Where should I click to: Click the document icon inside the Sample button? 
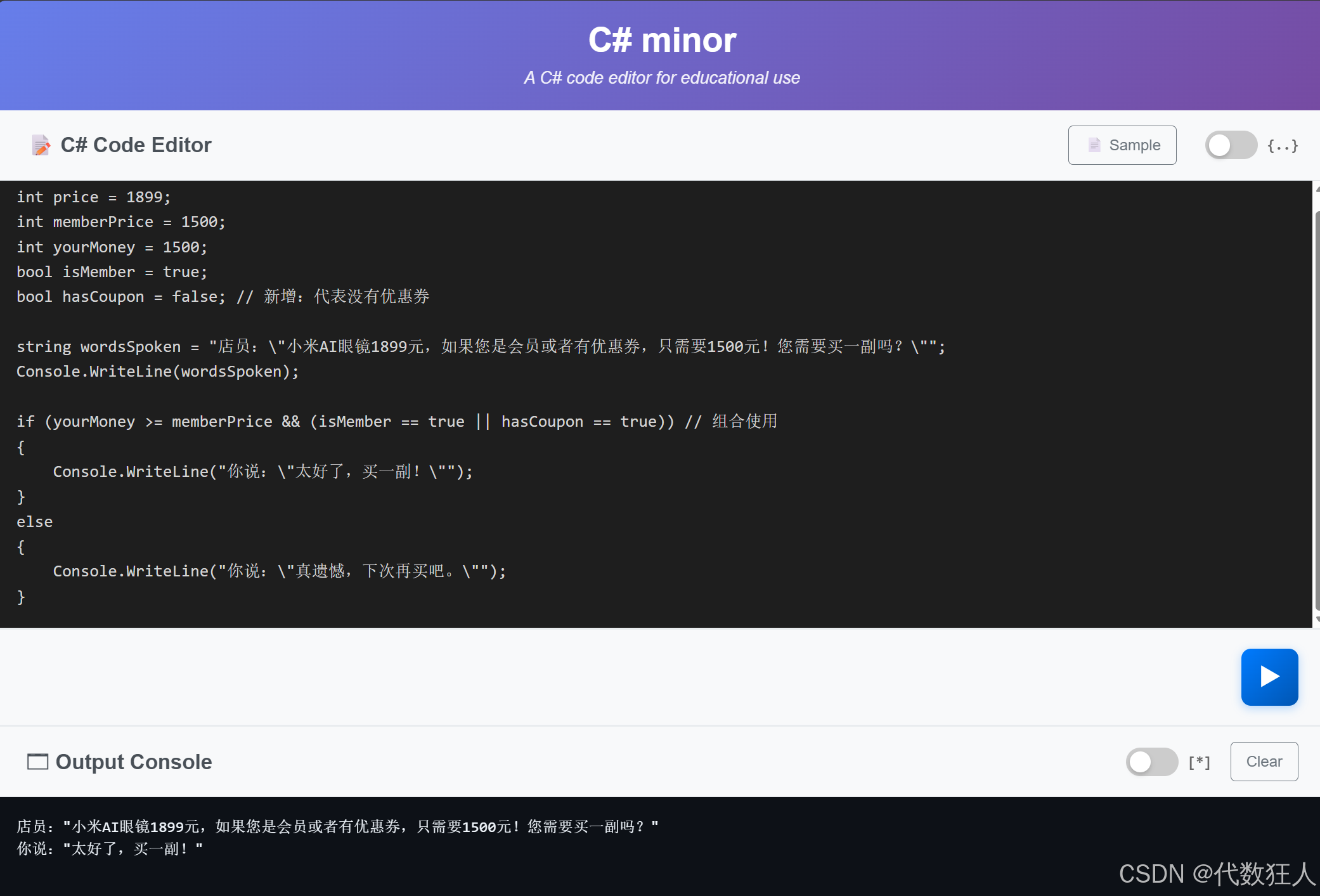coord(1094,145)
